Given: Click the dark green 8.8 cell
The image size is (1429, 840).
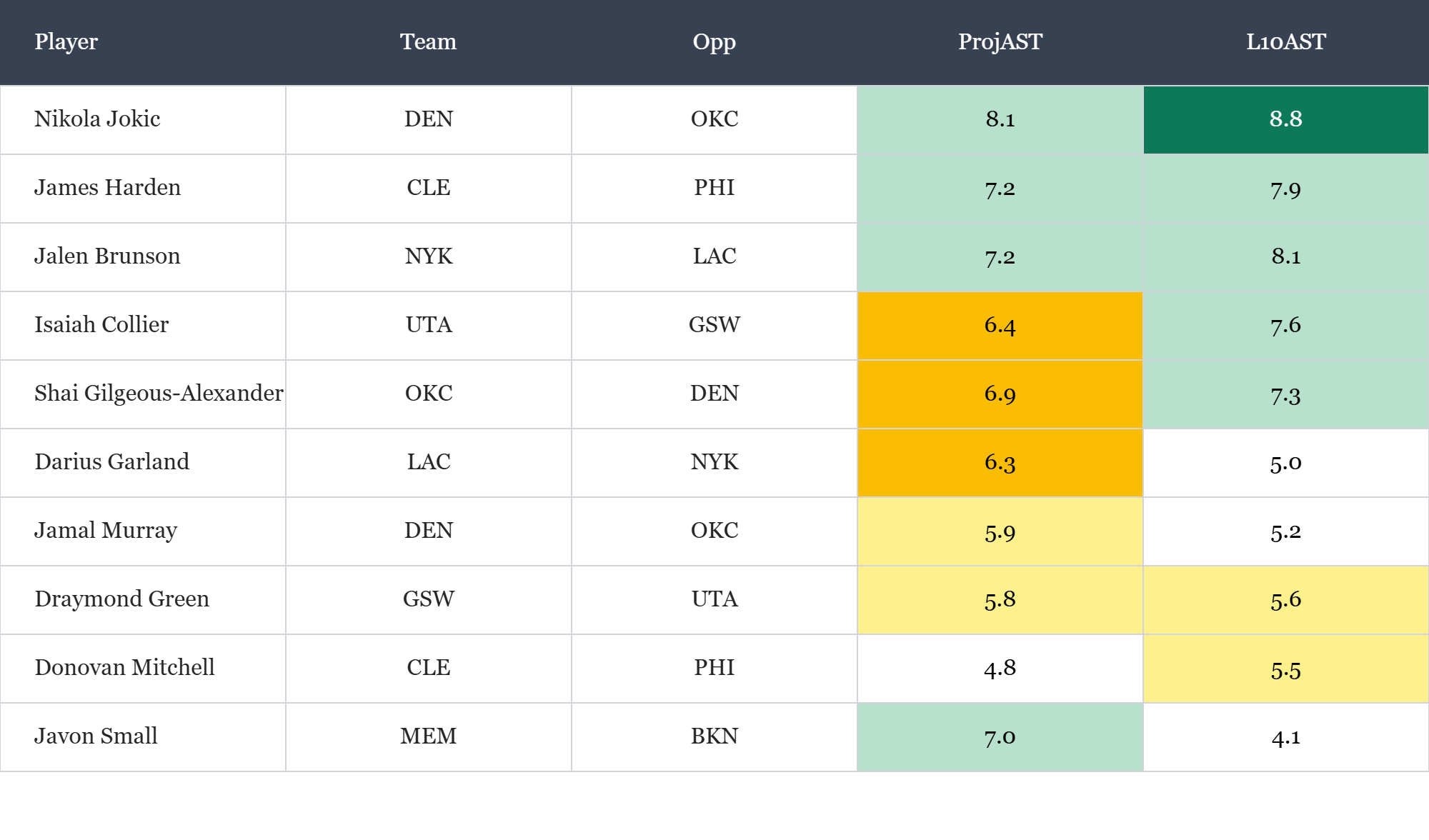Looking at the screenshot, I should 1285,119.
